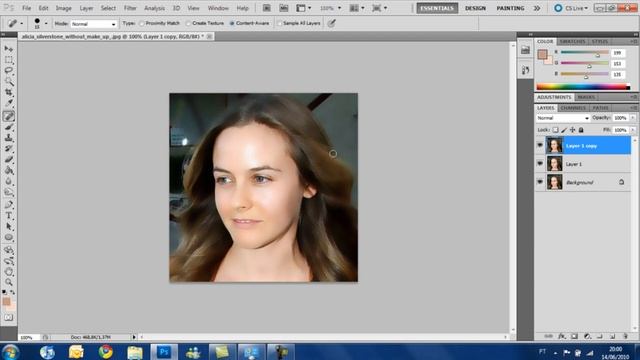
Task: Select the Quick Selection tool
Action: [x=9, y=82]
